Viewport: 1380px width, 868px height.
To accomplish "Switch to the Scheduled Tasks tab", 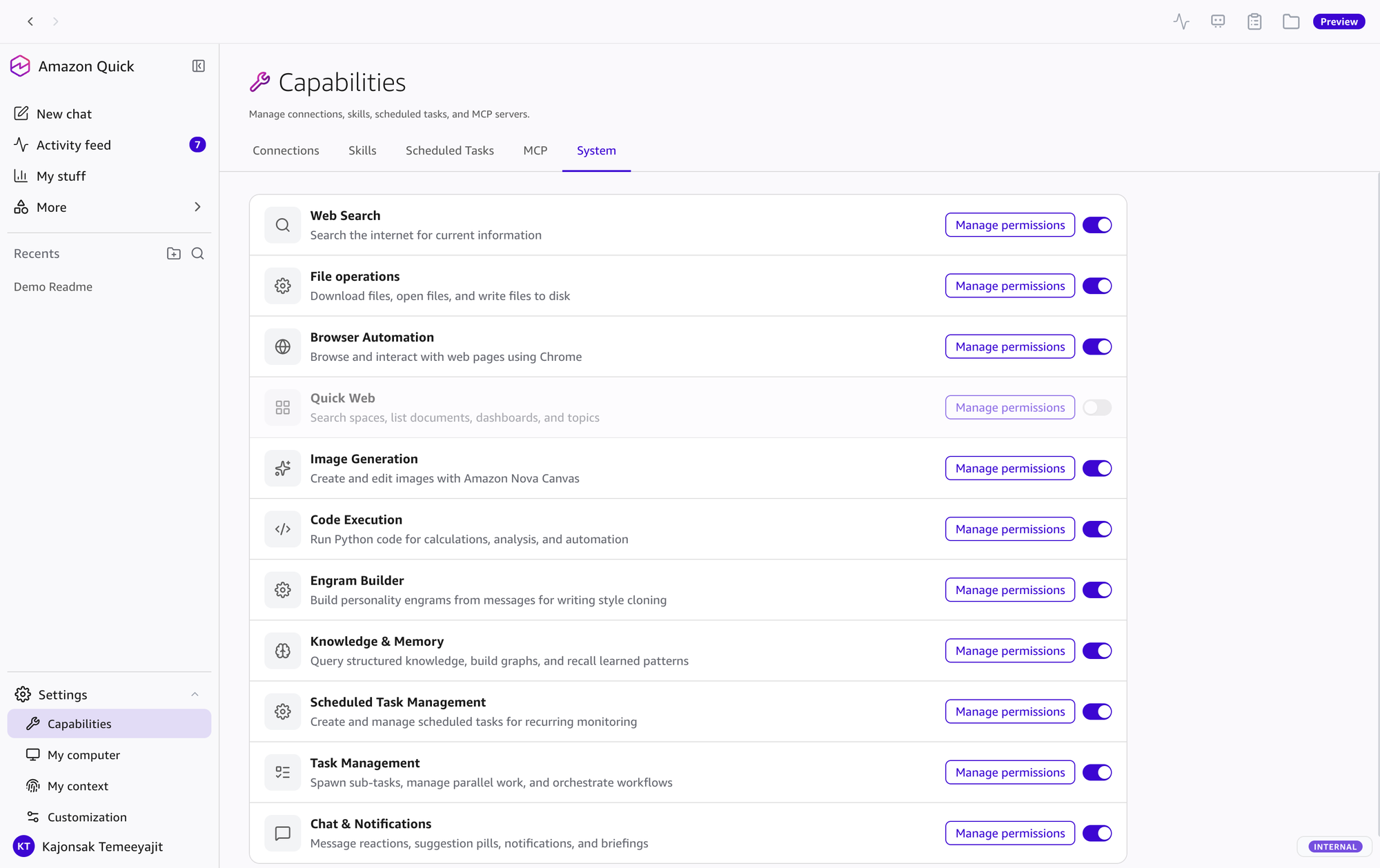I will coord(450,150).
